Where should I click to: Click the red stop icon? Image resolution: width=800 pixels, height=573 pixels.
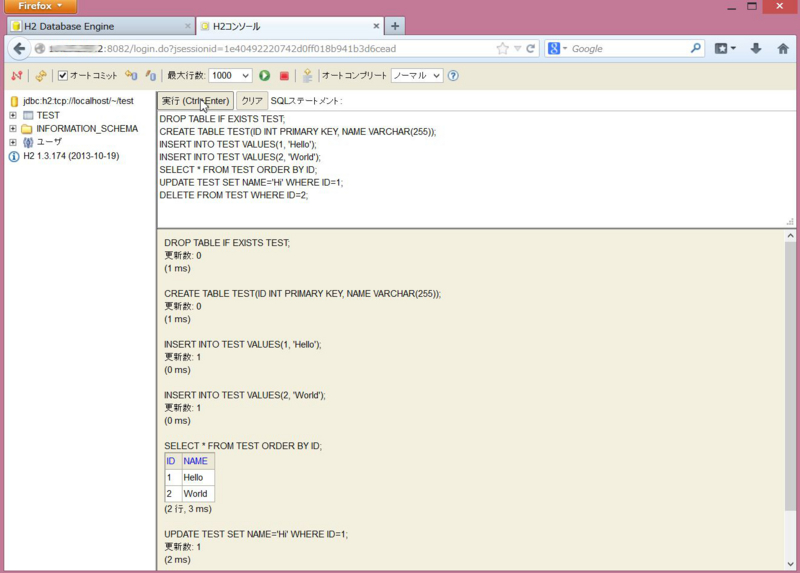[x=284, y=76]
